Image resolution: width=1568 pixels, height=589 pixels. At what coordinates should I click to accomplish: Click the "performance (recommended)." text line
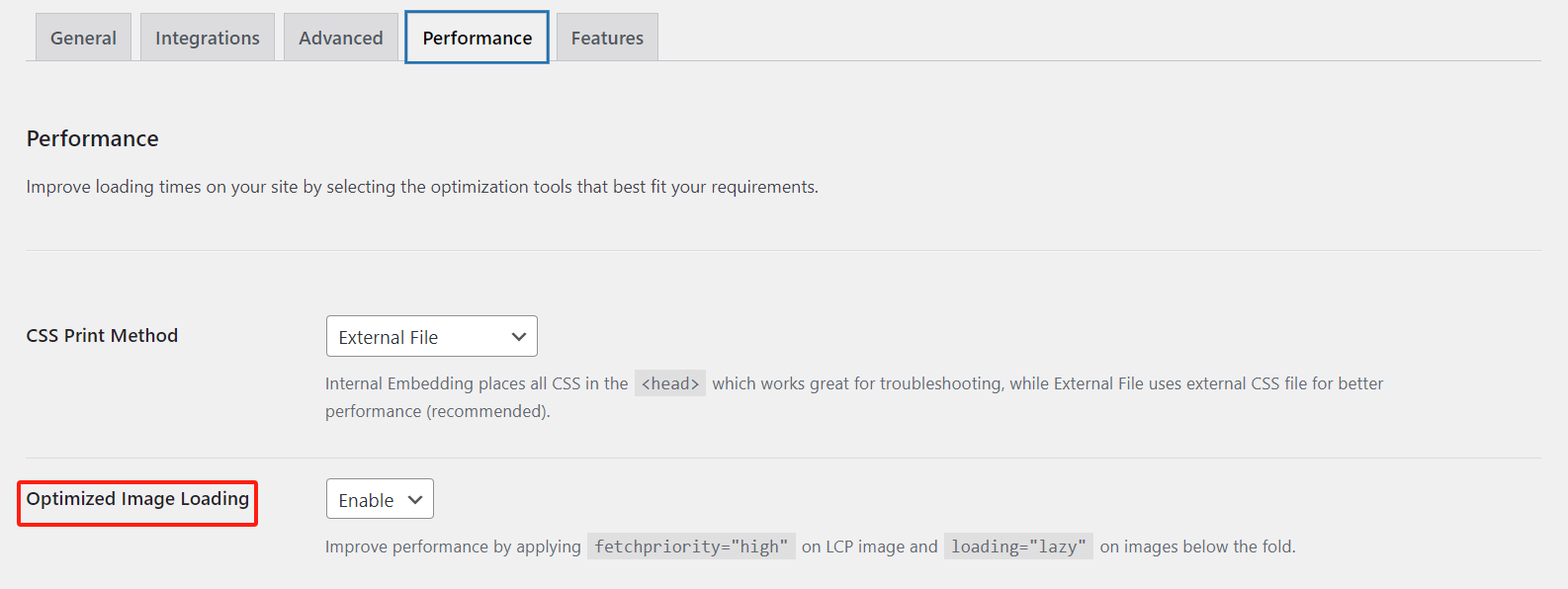[x=438, y=411]
